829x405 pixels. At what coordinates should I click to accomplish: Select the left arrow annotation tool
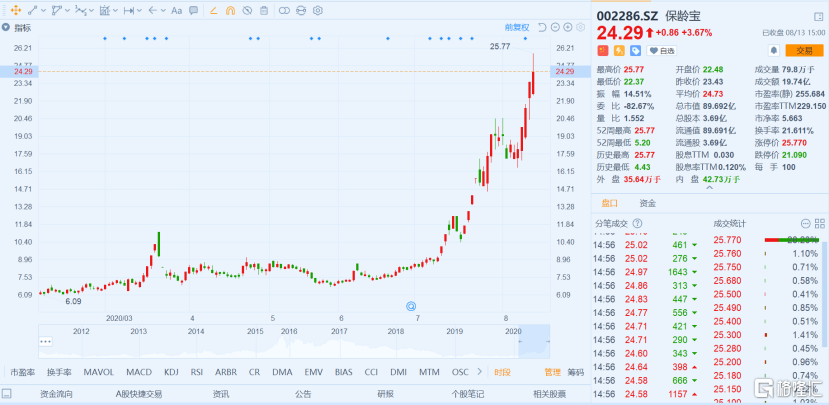pos(152,10)
